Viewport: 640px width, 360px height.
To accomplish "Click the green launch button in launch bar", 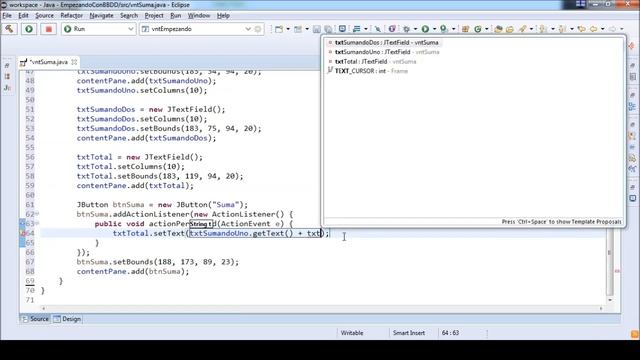I will point(29,29).
